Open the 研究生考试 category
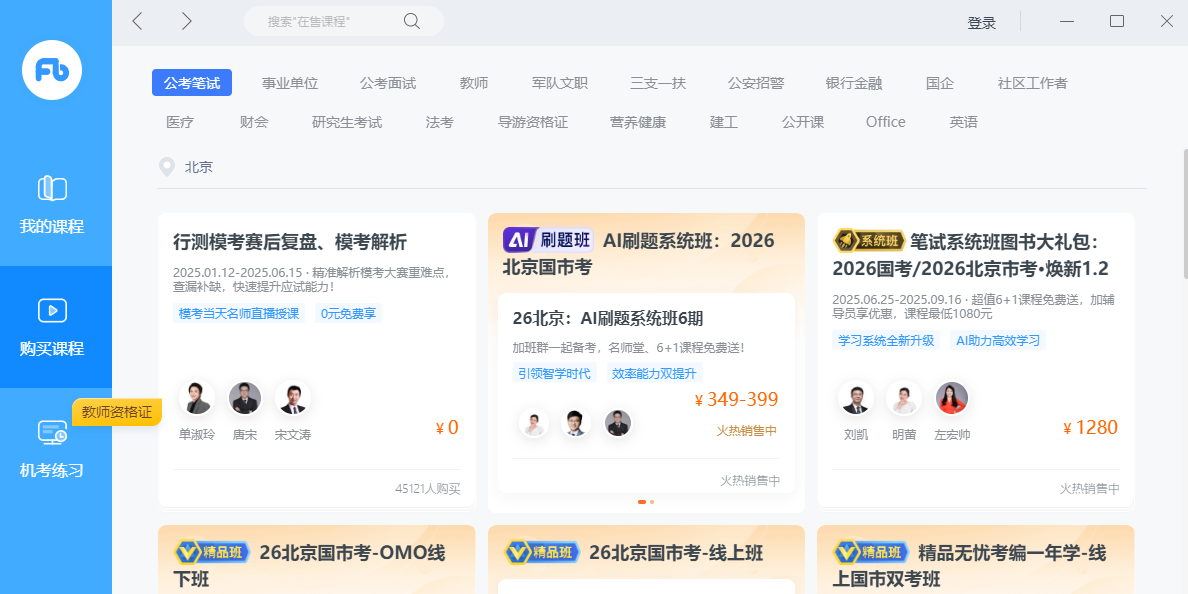This screenshot has width=1188, height=594. point(346,122)
